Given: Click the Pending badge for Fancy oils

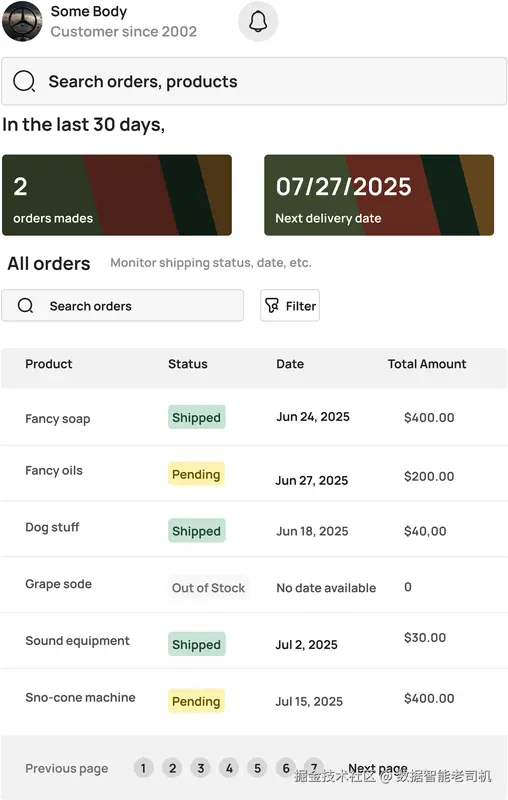Looking at the screenshot, I should tap(196, 474).
